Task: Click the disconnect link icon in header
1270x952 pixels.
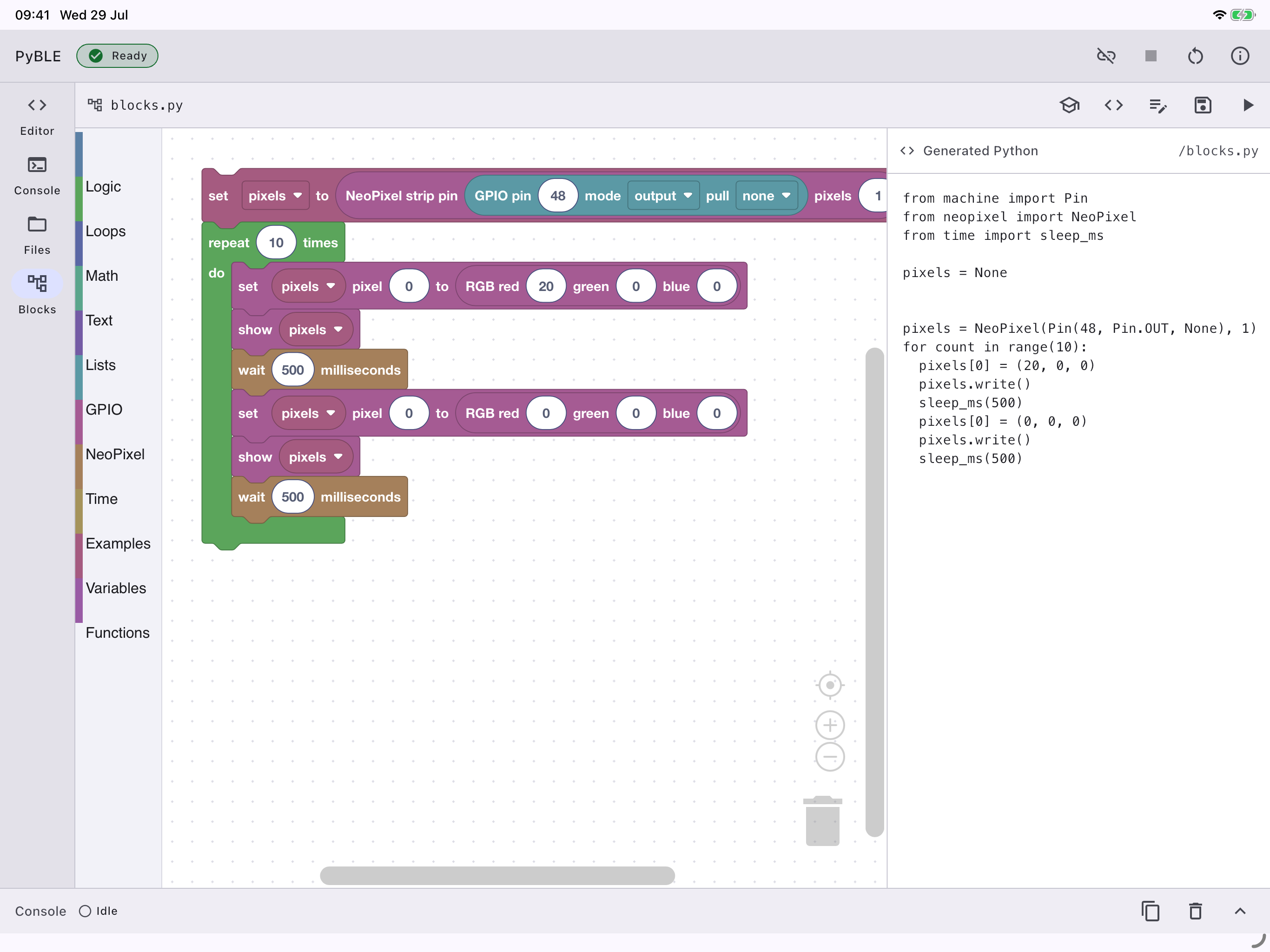Action: click(1106, 56)
